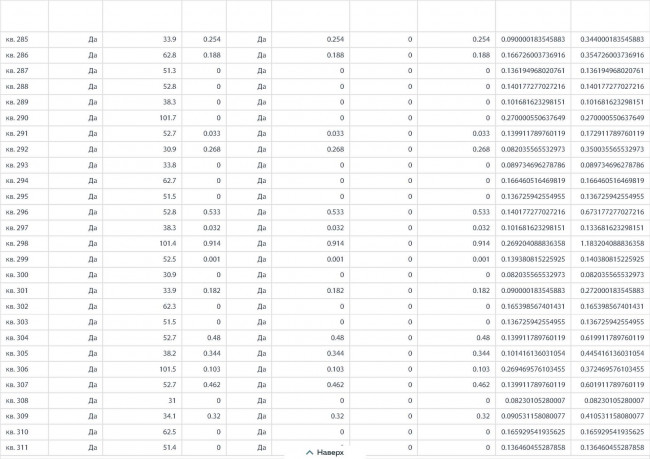Click the cell labeled кв. 294
Image resolution: width=650 pixels, height=459 pixels.
[x=17, y=181]
